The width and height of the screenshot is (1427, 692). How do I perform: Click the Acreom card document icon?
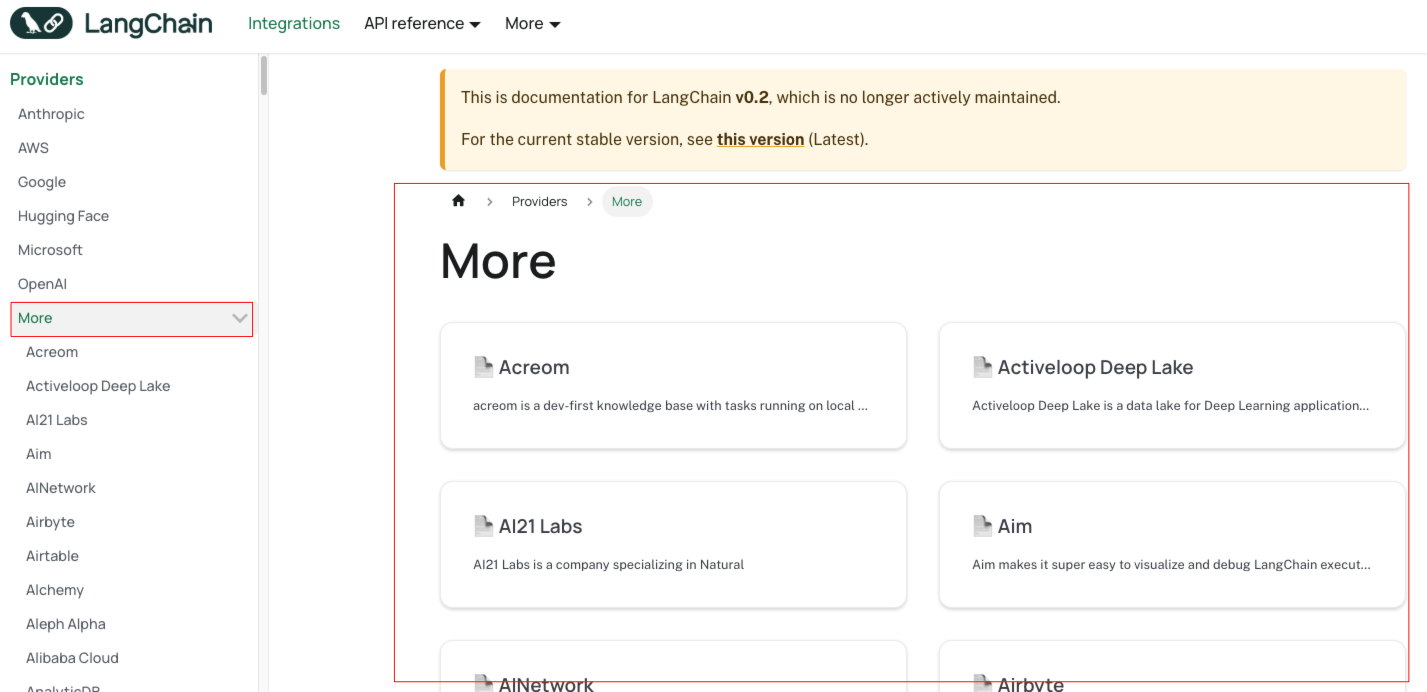[x=483, y=367]
